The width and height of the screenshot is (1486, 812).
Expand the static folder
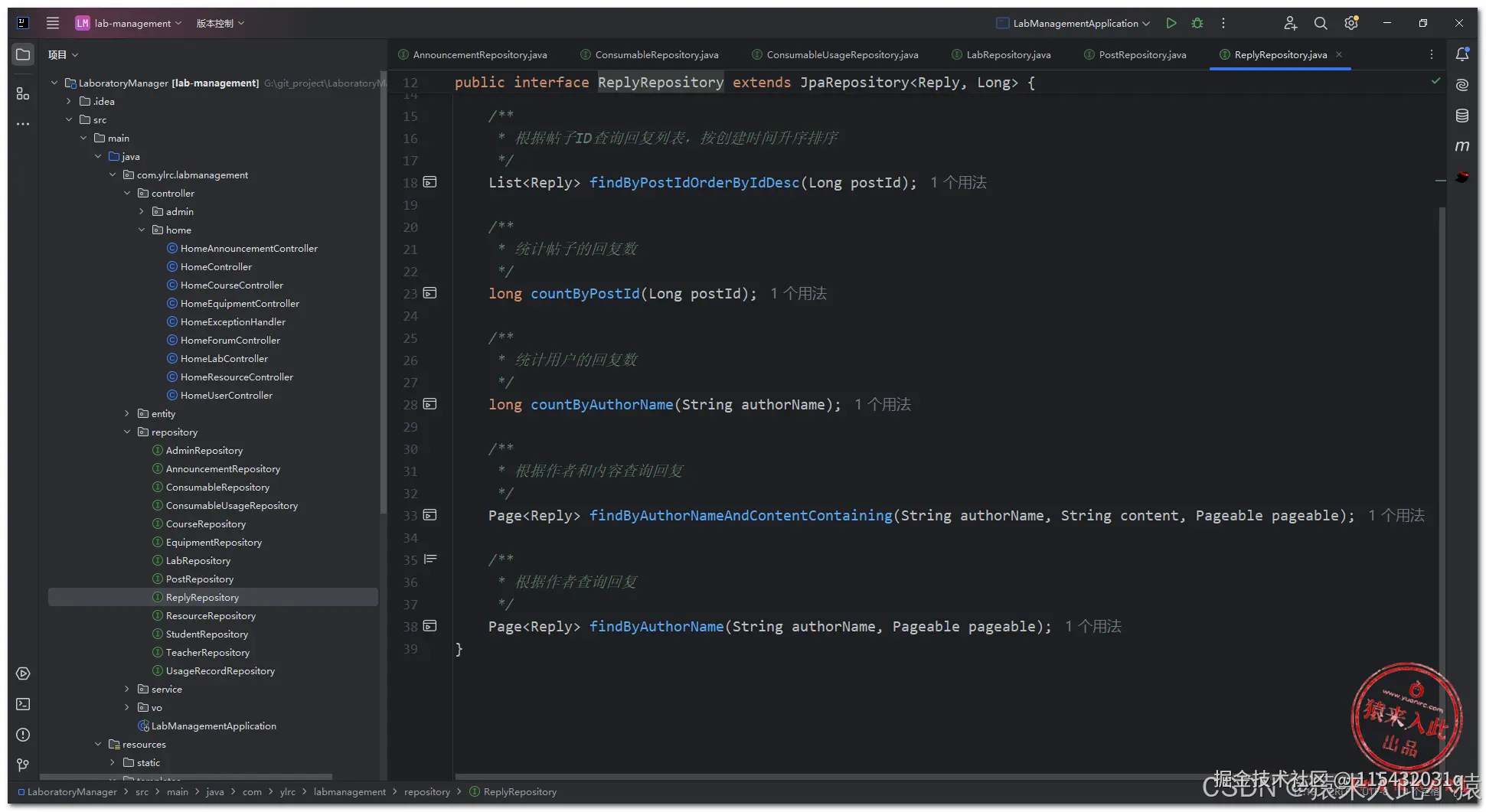(113, 762)
